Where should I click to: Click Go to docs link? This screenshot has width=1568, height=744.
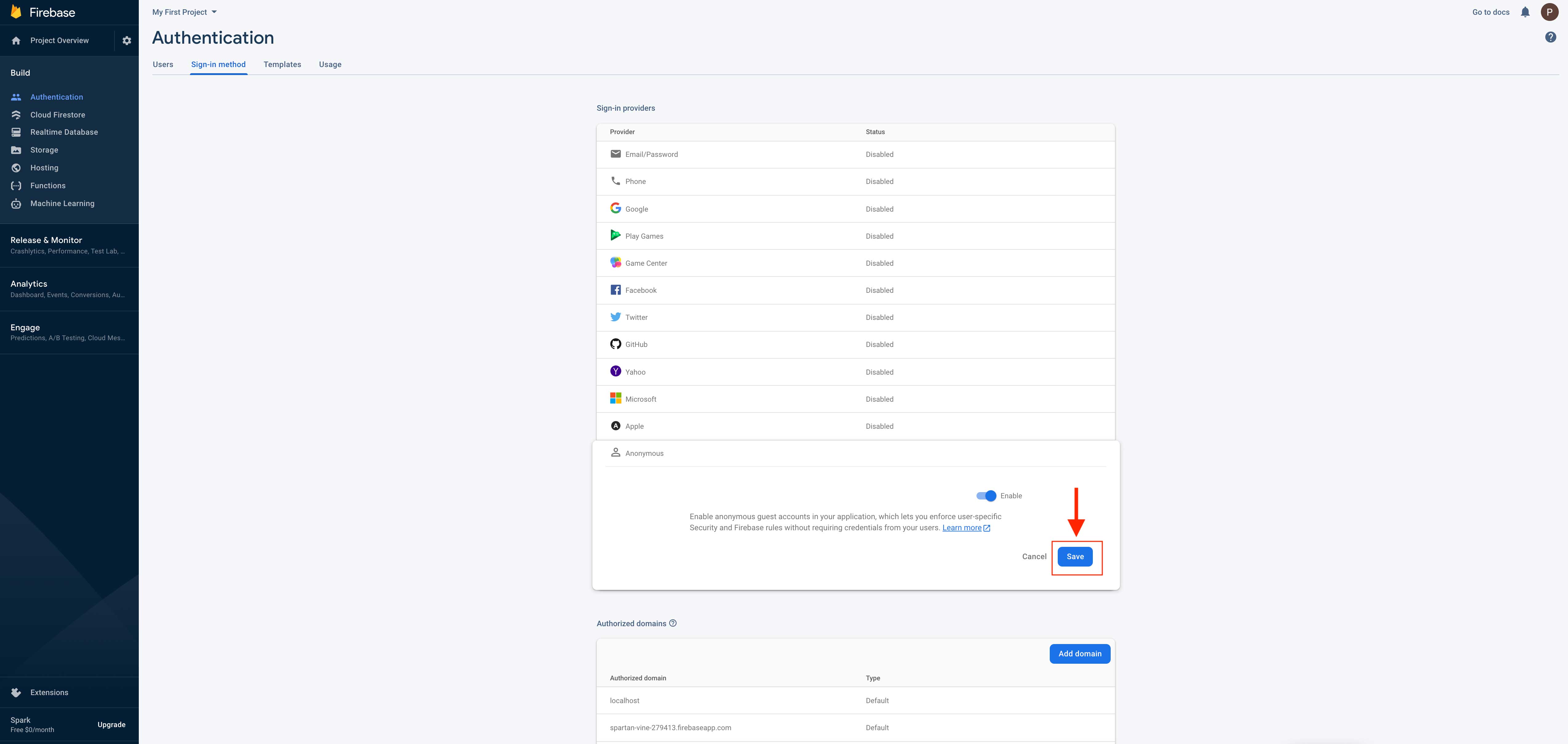coord(1491,12)
